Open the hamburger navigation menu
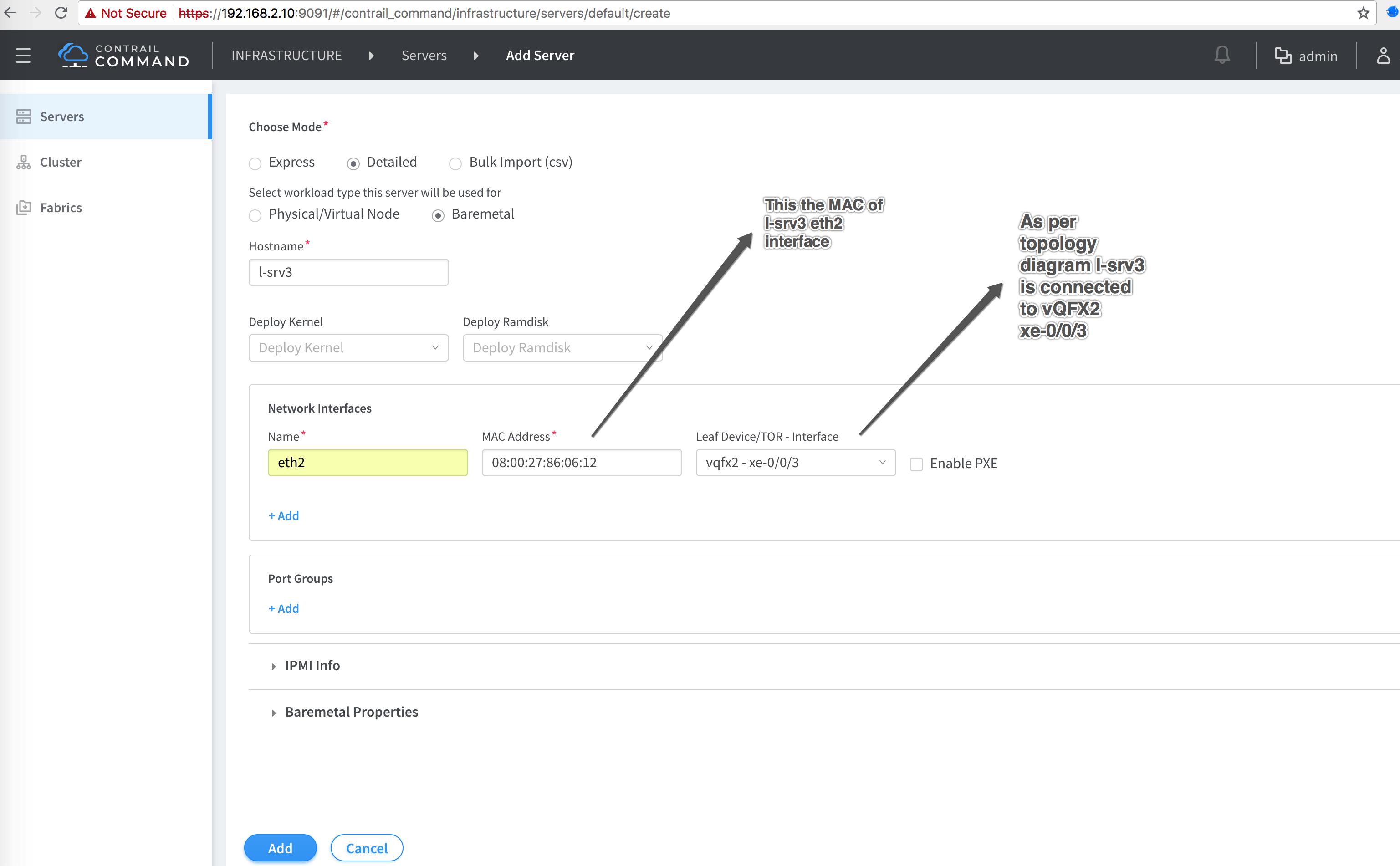The width and height of the screenshot is (1400, 866). click(x=23, y=56)
